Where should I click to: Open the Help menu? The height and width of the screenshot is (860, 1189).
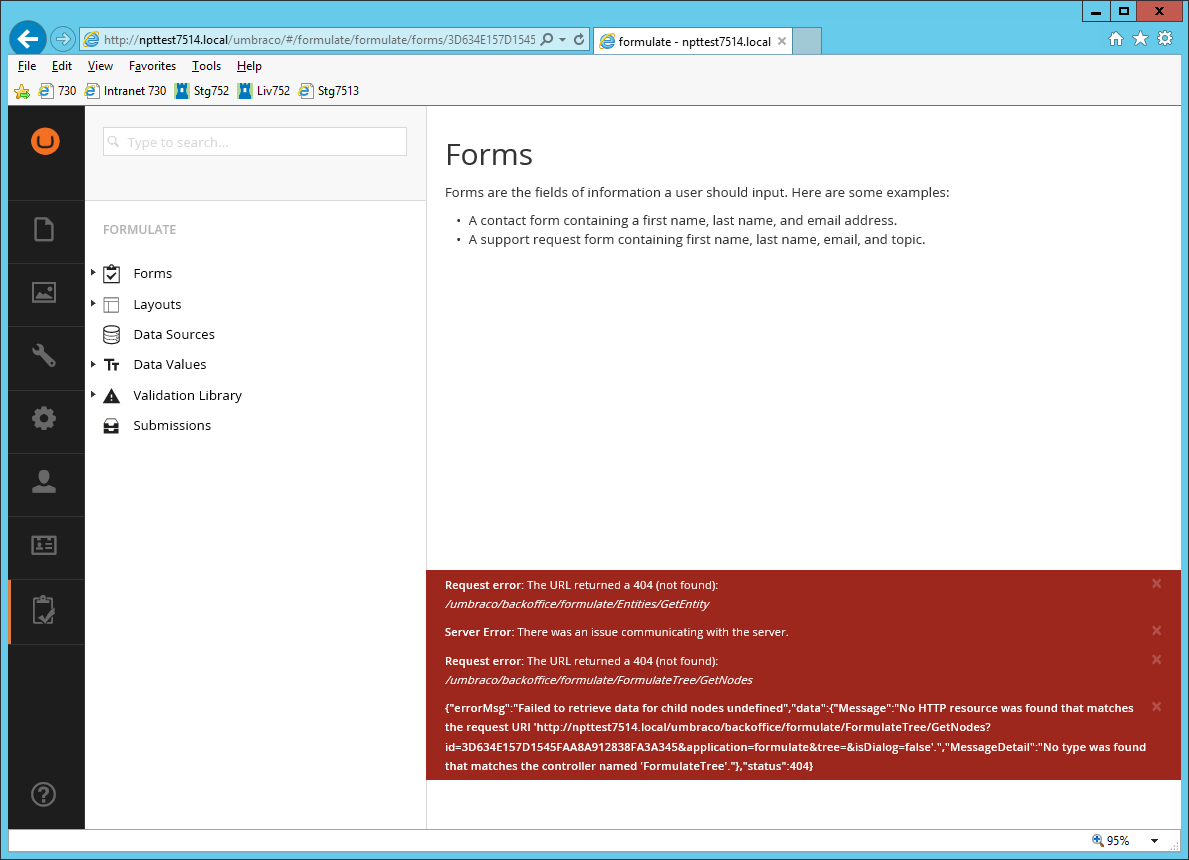249,66
